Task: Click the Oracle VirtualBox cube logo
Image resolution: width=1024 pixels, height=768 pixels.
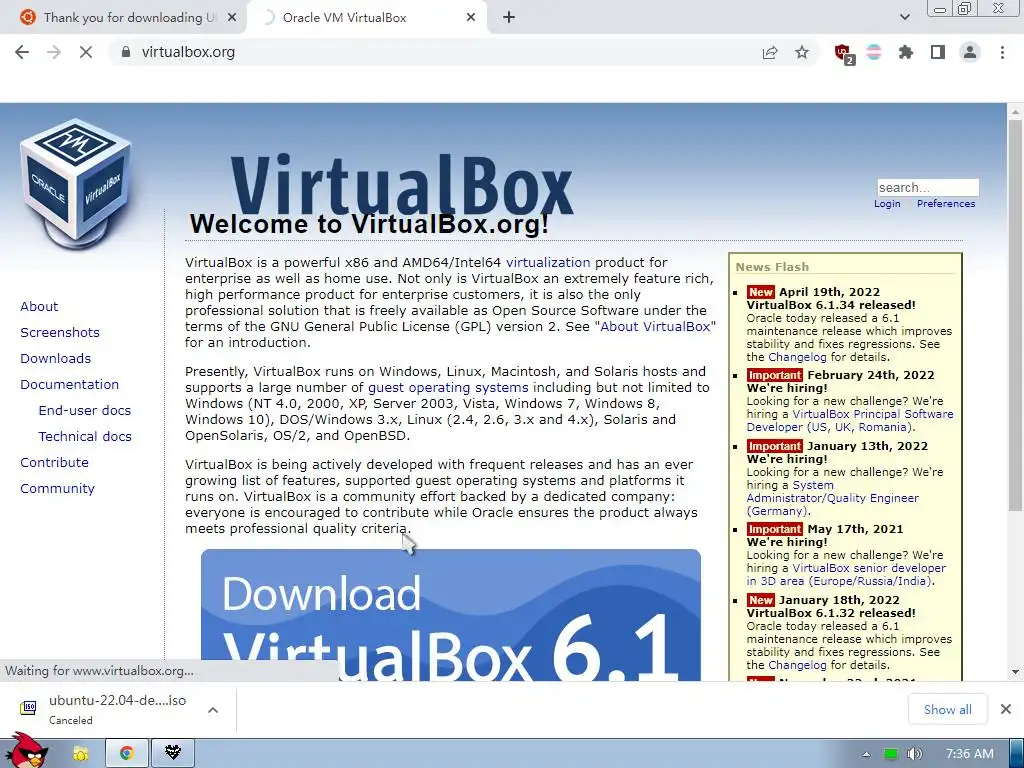Action: (x=76, y=184)
